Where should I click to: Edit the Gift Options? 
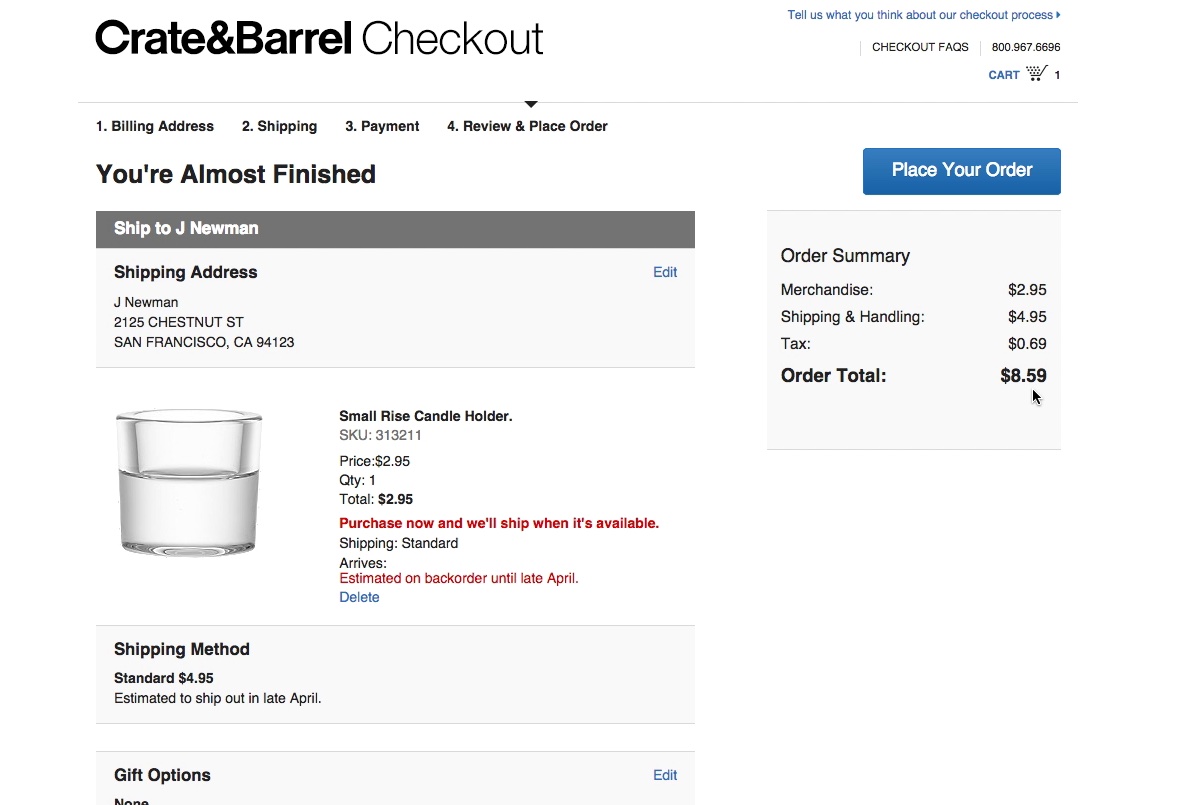(665, 775)
